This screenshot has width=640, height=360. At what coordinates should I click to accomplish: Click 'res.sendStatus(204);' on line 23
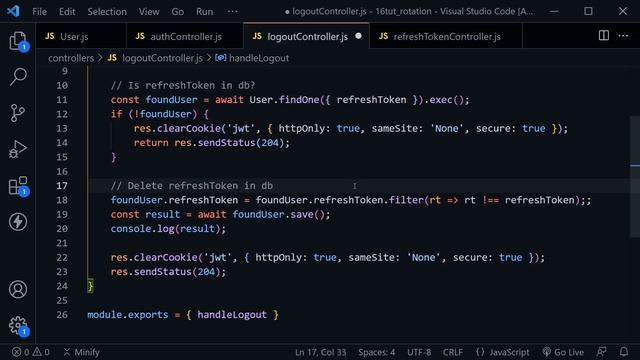(168, 272)
